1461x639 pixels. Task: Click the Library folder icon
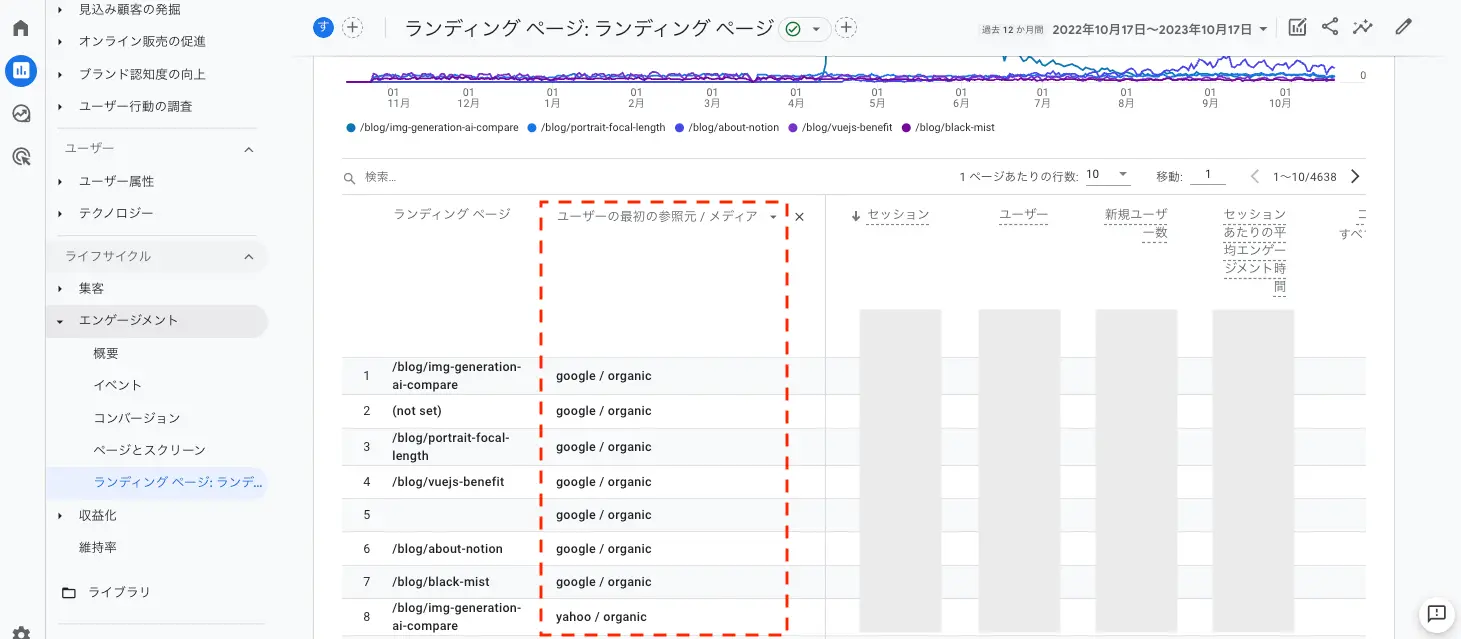pos(69,593)
